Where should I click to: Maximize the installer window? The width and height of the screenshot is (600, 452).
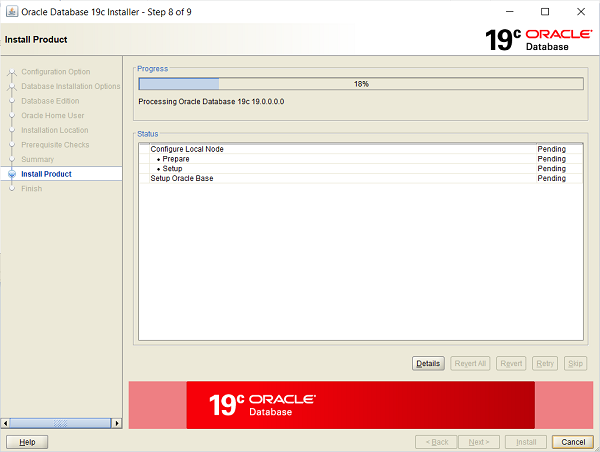pyautogui.click(x=545, y=12)
